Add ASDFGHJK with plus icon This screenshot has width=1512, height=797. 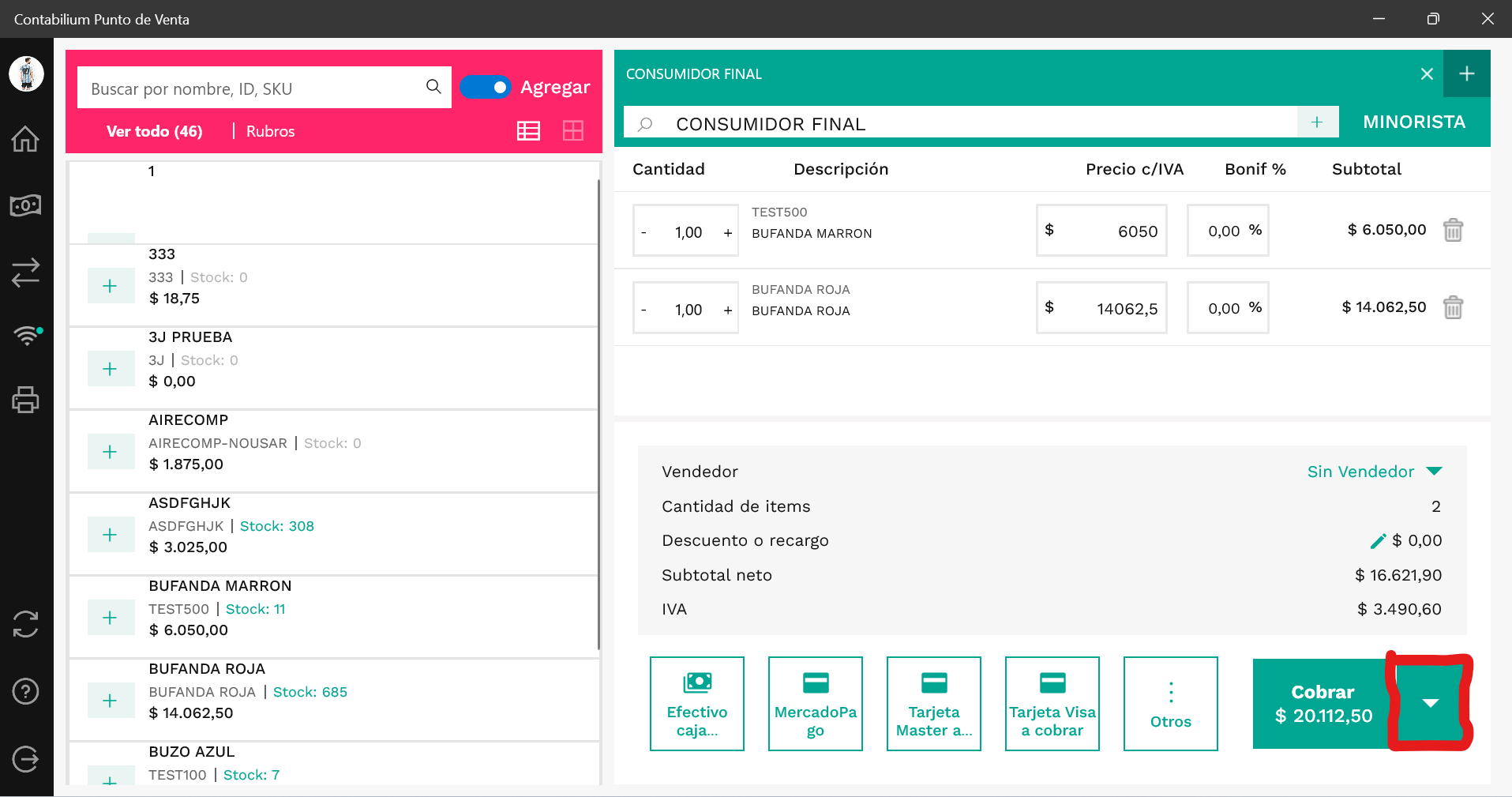click(x=111, y=535)
